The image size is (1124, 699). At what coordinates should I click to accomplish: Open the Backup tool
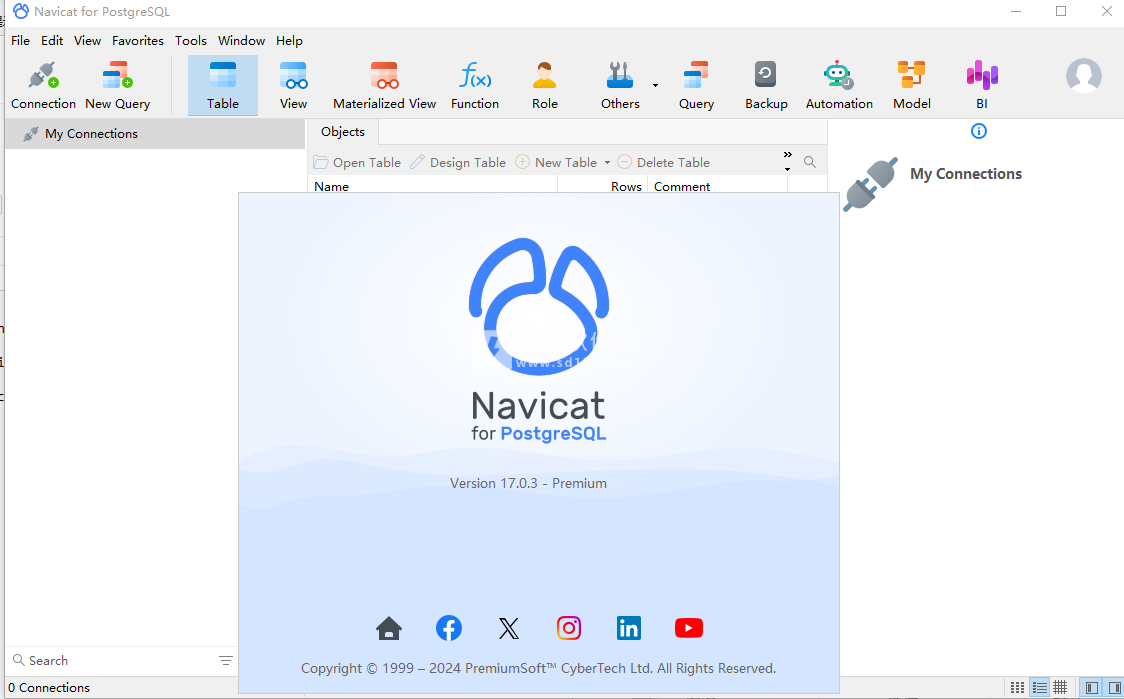[x=766, y=85]
